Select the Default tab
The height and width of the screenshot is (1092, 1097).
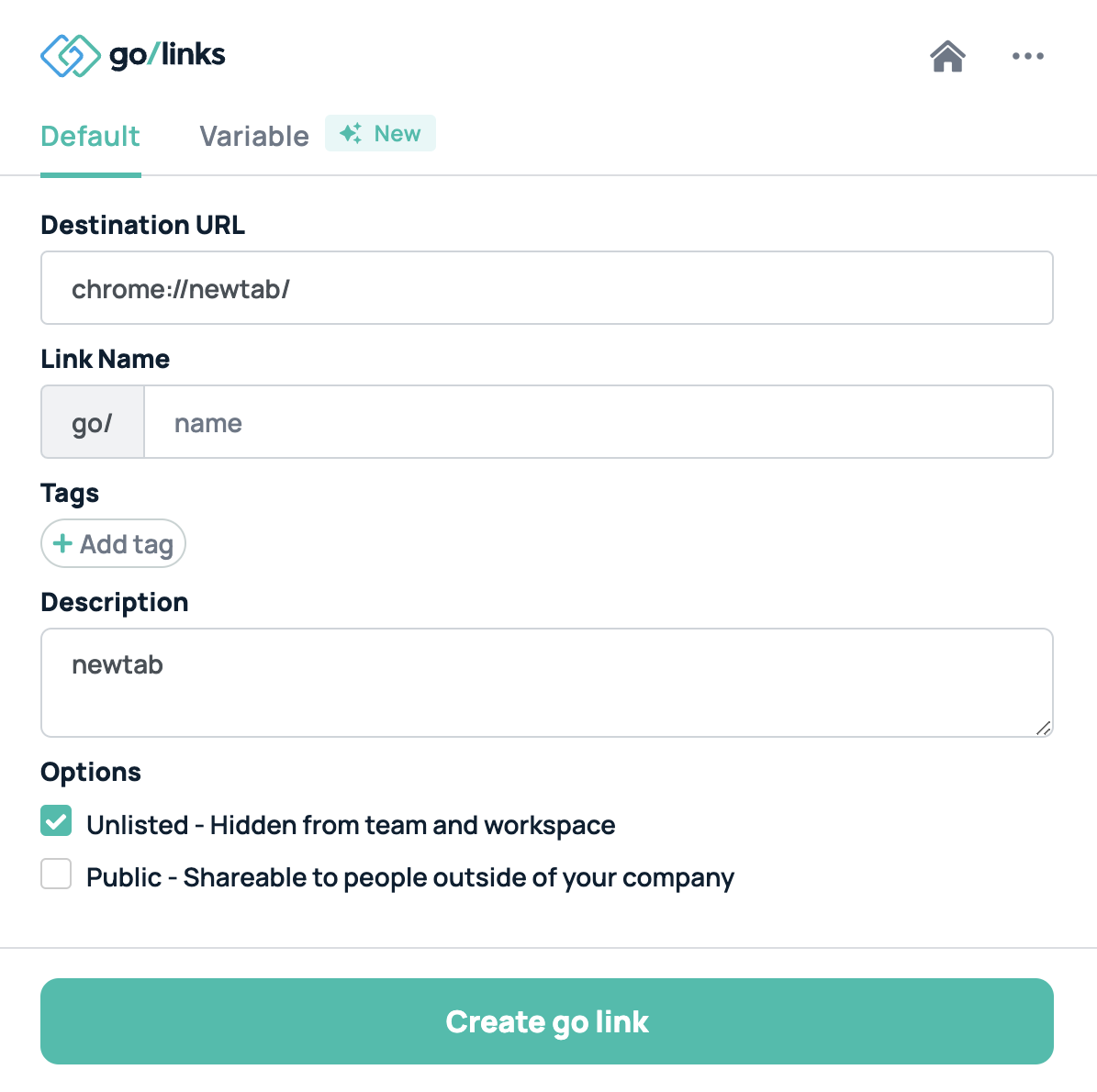(89, 136)
